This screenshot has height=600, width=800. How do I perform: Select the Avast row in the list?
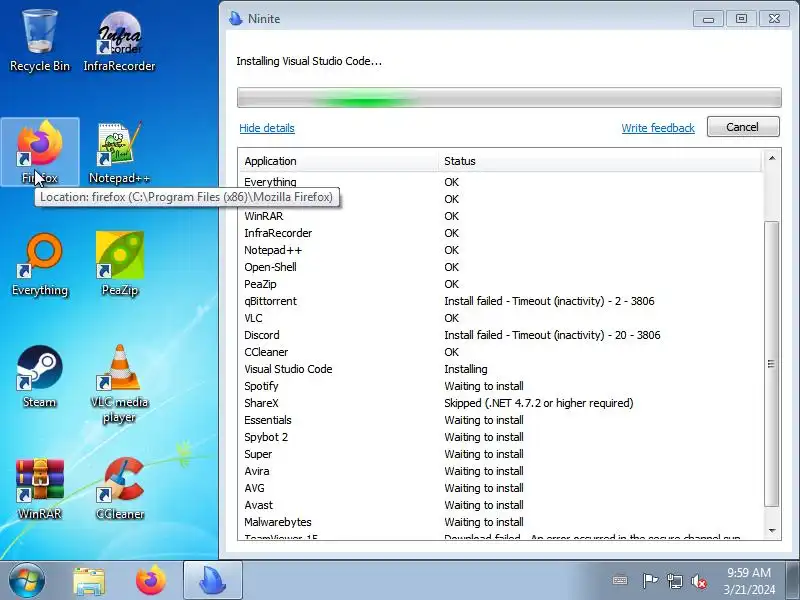pyautogui.click(x=500, y=505)
